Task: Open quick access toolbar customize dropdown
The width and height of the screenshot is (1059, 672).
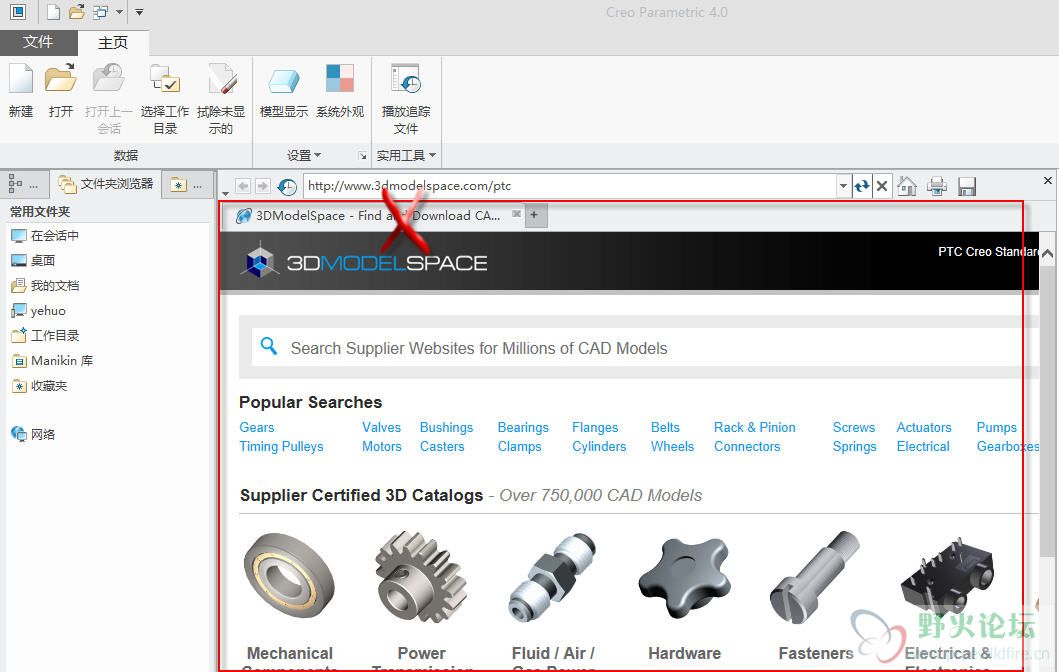Action: tap(139, 12)
